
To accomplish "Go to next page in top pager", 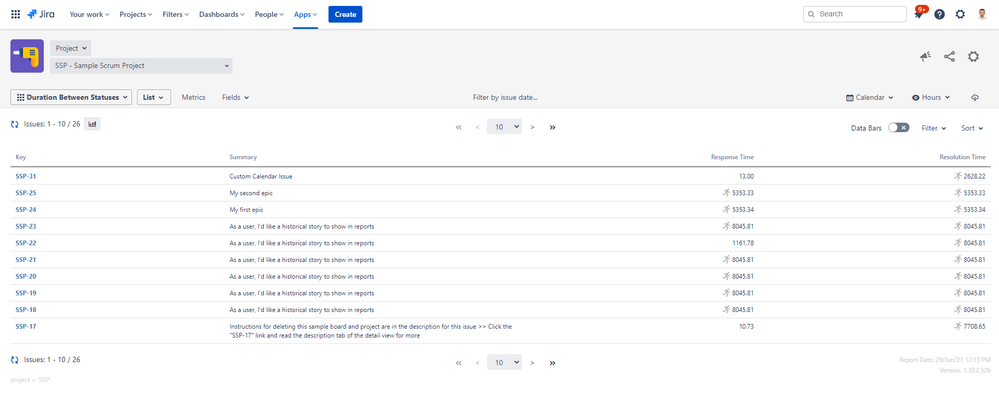I will pyautogui.click(x=532, y=127).
